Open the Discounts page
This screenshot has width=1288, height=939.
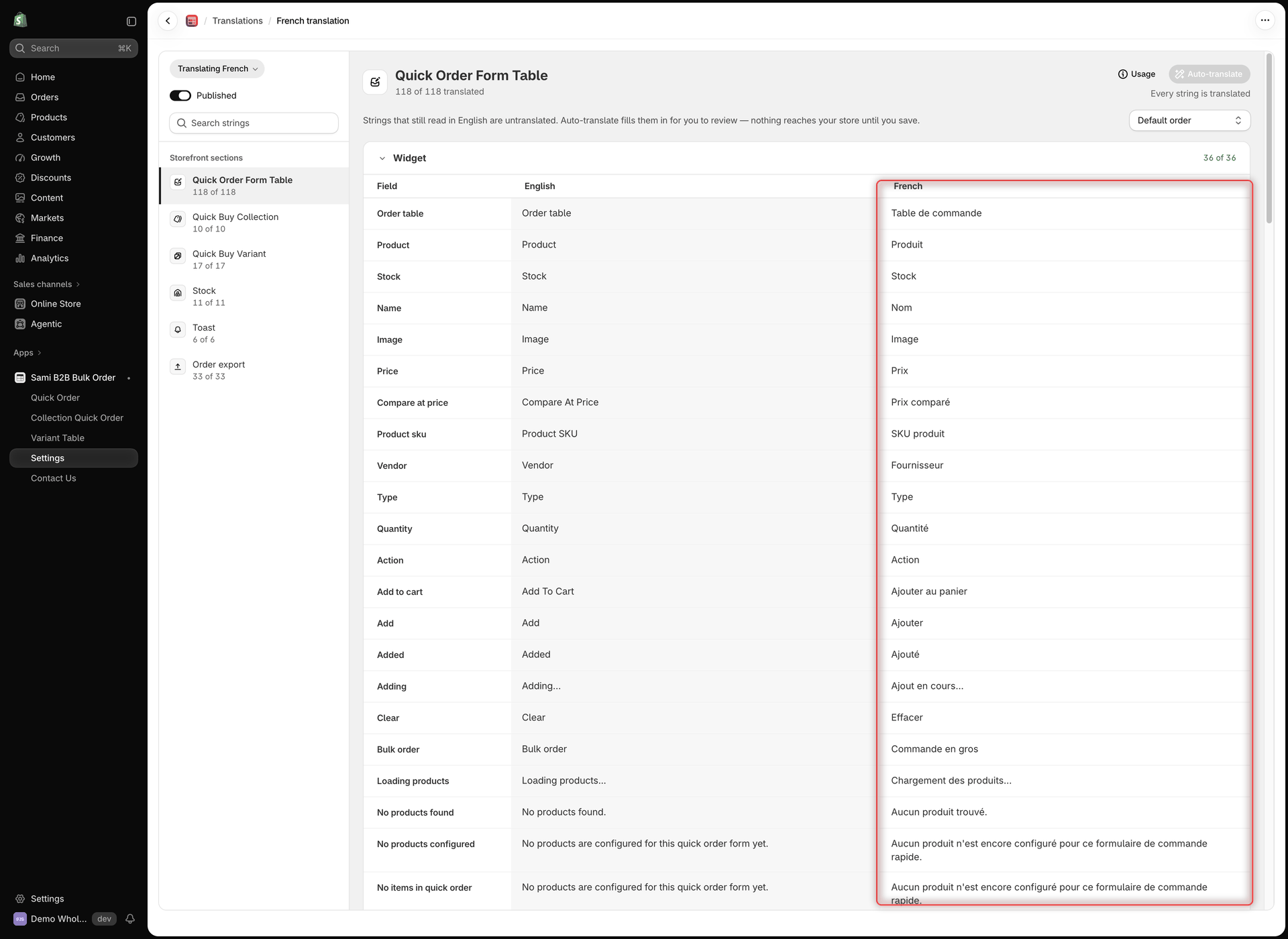tap(74, 178)
